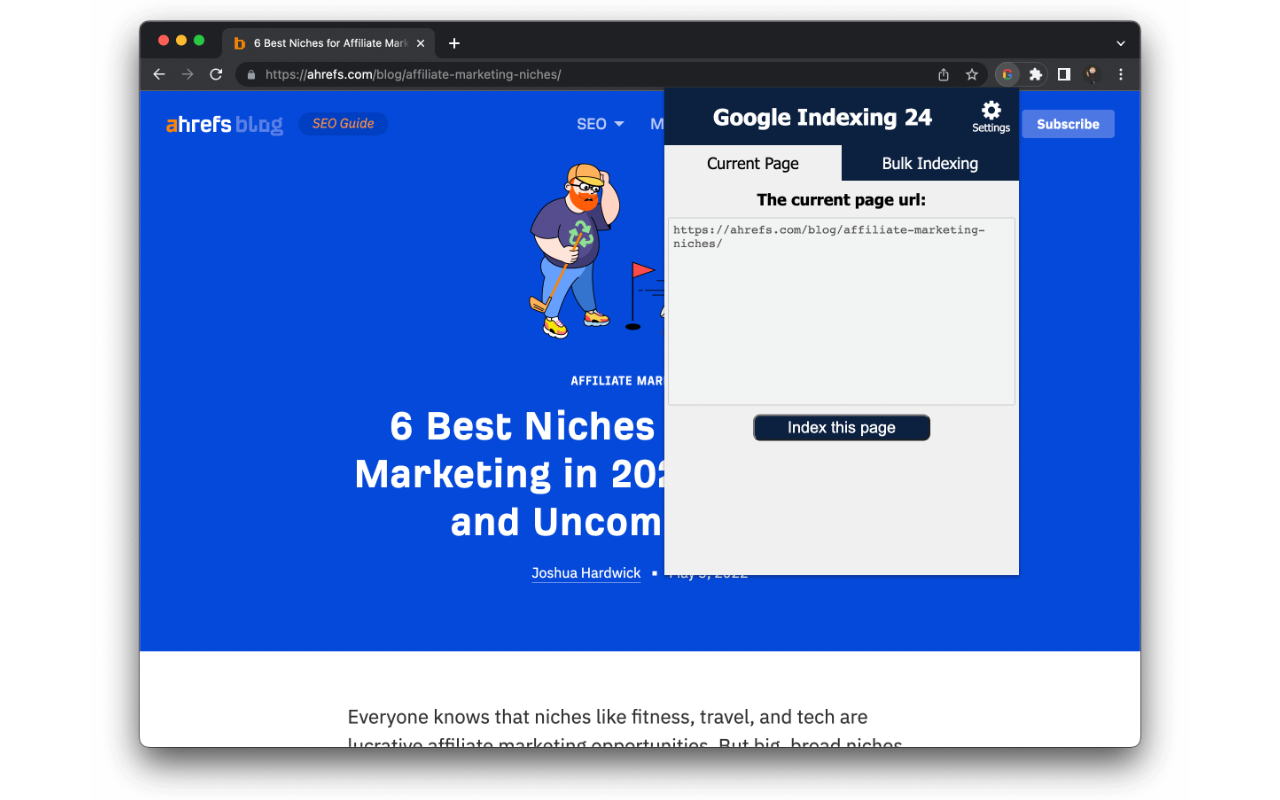This screenshot has width=1280, height=800.
Task: Open Chrome's three-dot menu
Action: pyautogui.click(x=1120, y=74)
